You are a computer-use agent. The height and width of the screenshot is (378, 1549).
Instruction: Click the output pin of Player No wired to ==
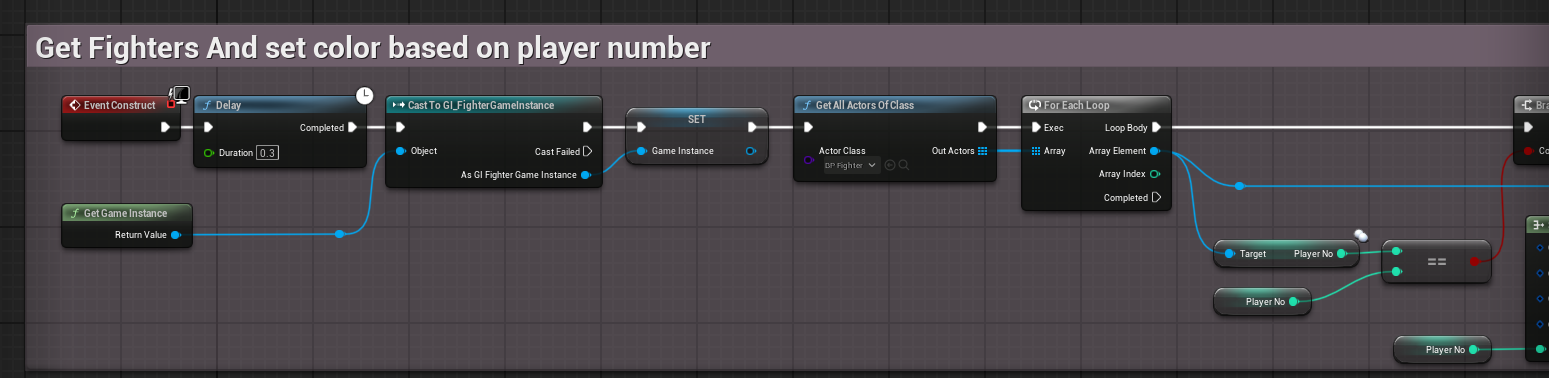pos(1294,301)
